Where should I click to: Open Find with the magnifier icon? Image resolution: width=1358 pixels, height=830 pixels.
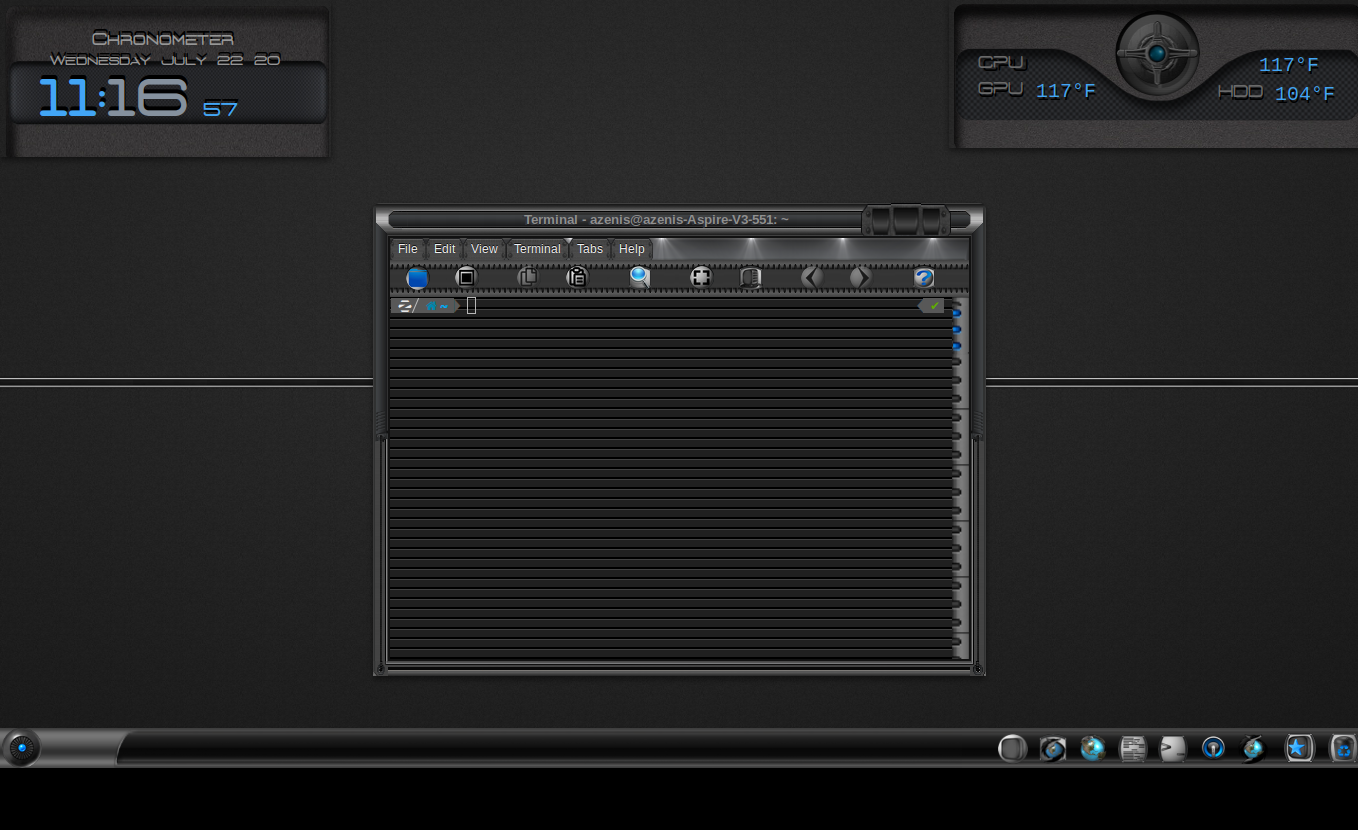[x=639, y=277]
